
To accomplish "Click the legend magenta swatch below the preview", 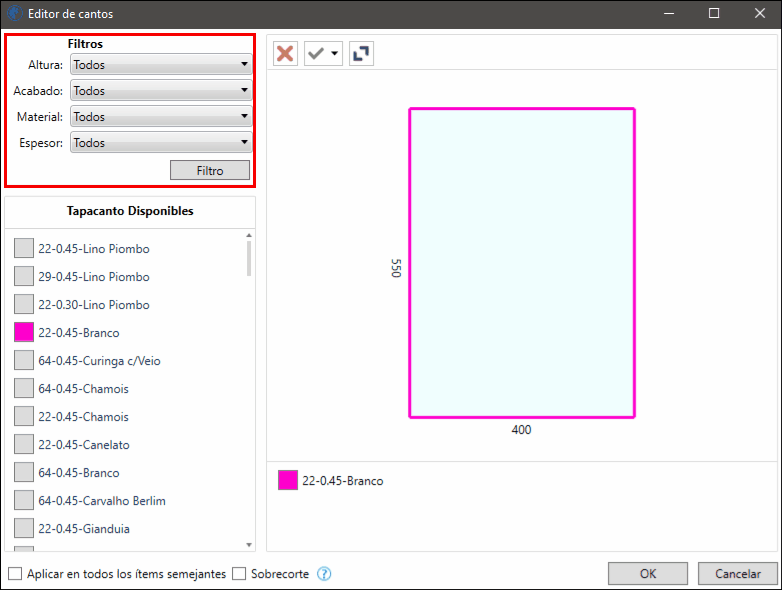I will click(288, 480).
